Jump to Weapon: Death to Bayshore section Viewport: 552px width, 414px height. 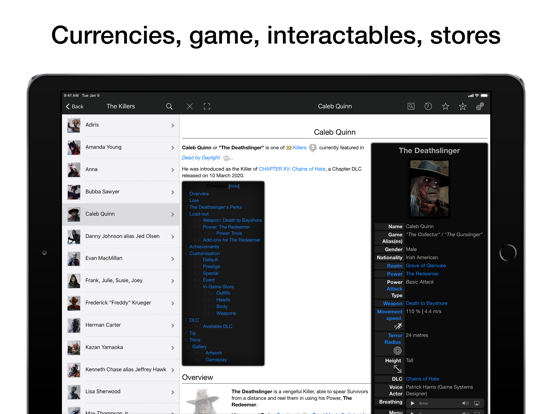232,220
